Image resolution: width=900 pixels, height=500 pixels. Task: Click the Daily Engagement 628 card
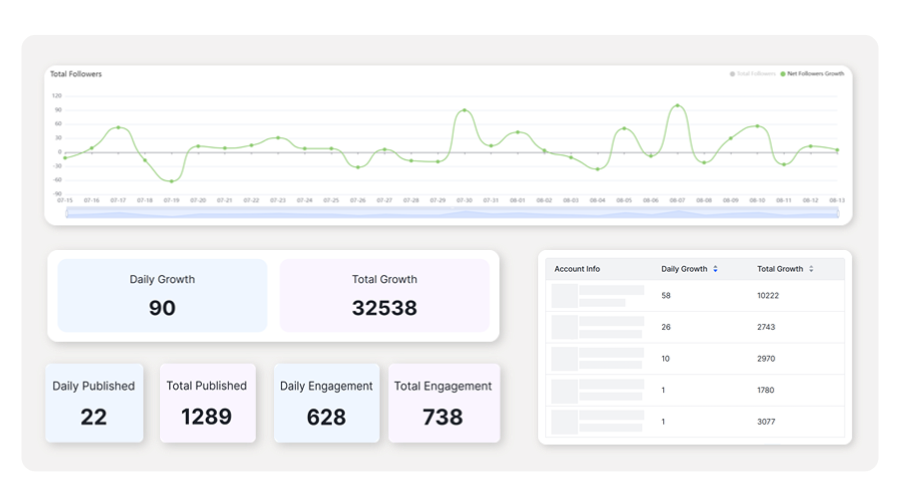(326, 402)
